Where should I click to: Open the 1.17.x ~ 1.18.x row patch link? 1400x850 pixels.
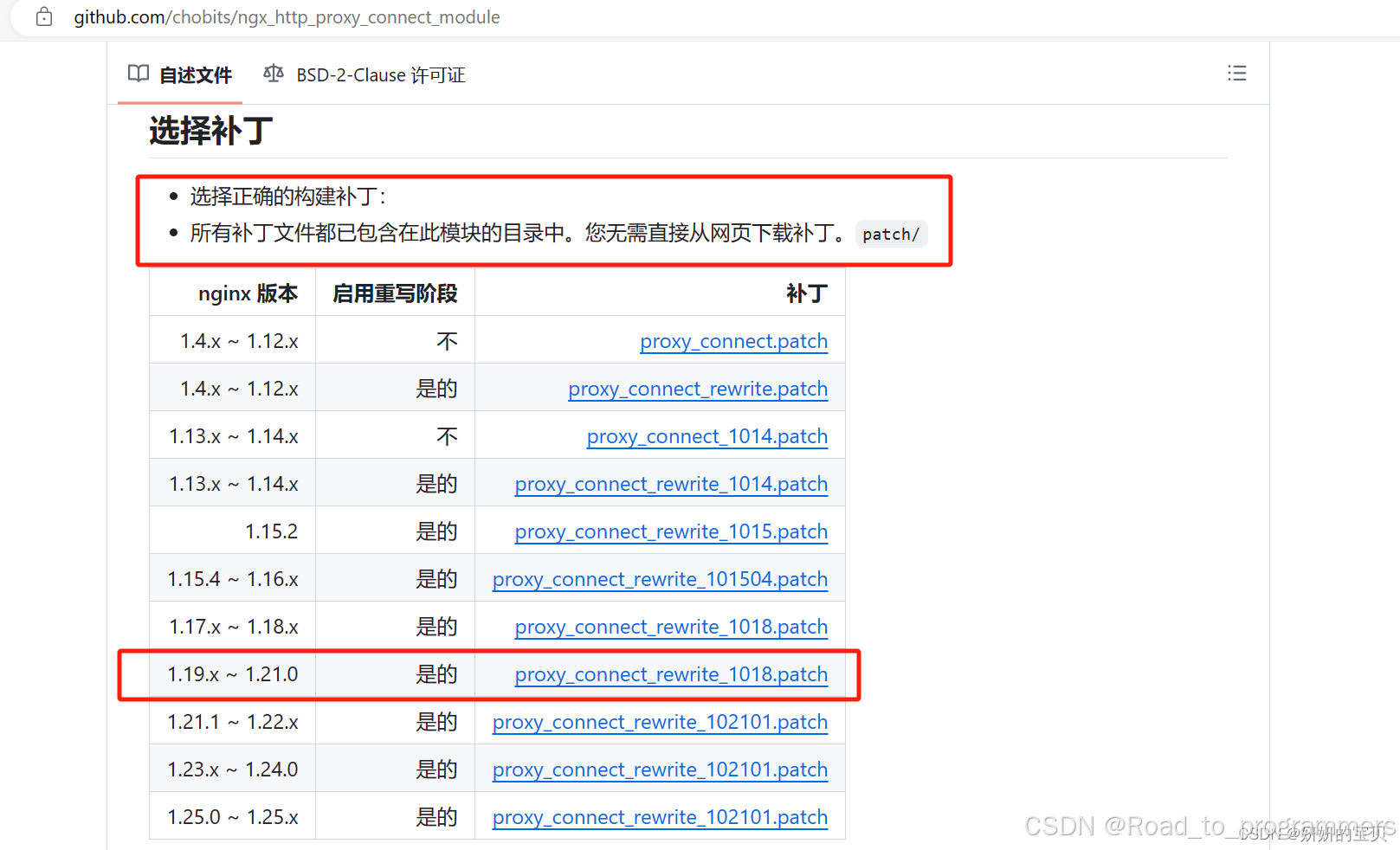click(x=671, y=627)
